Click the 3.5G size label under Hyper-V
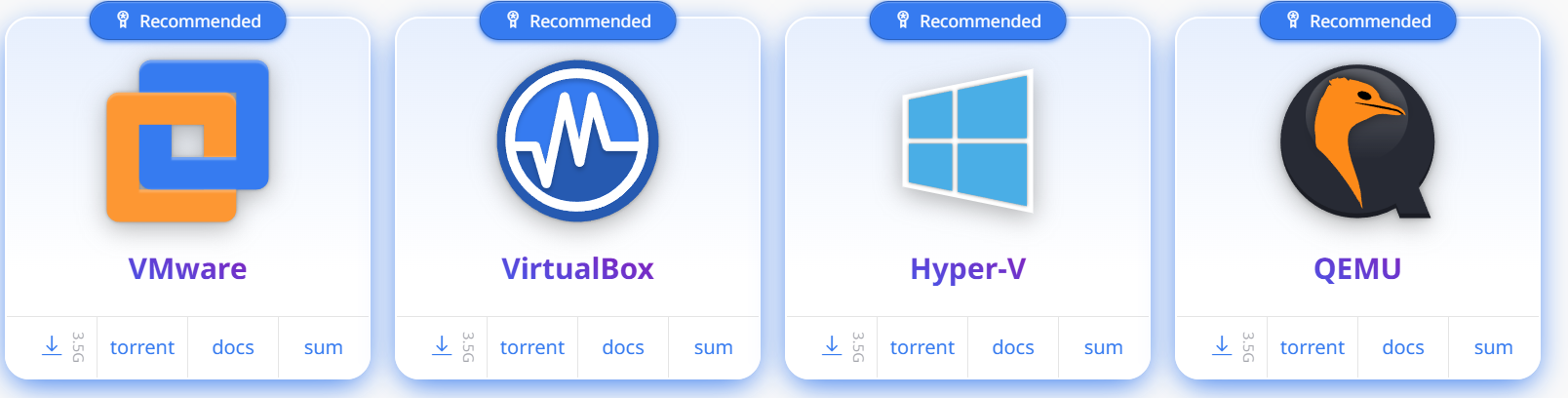 (x=858, y=347)
